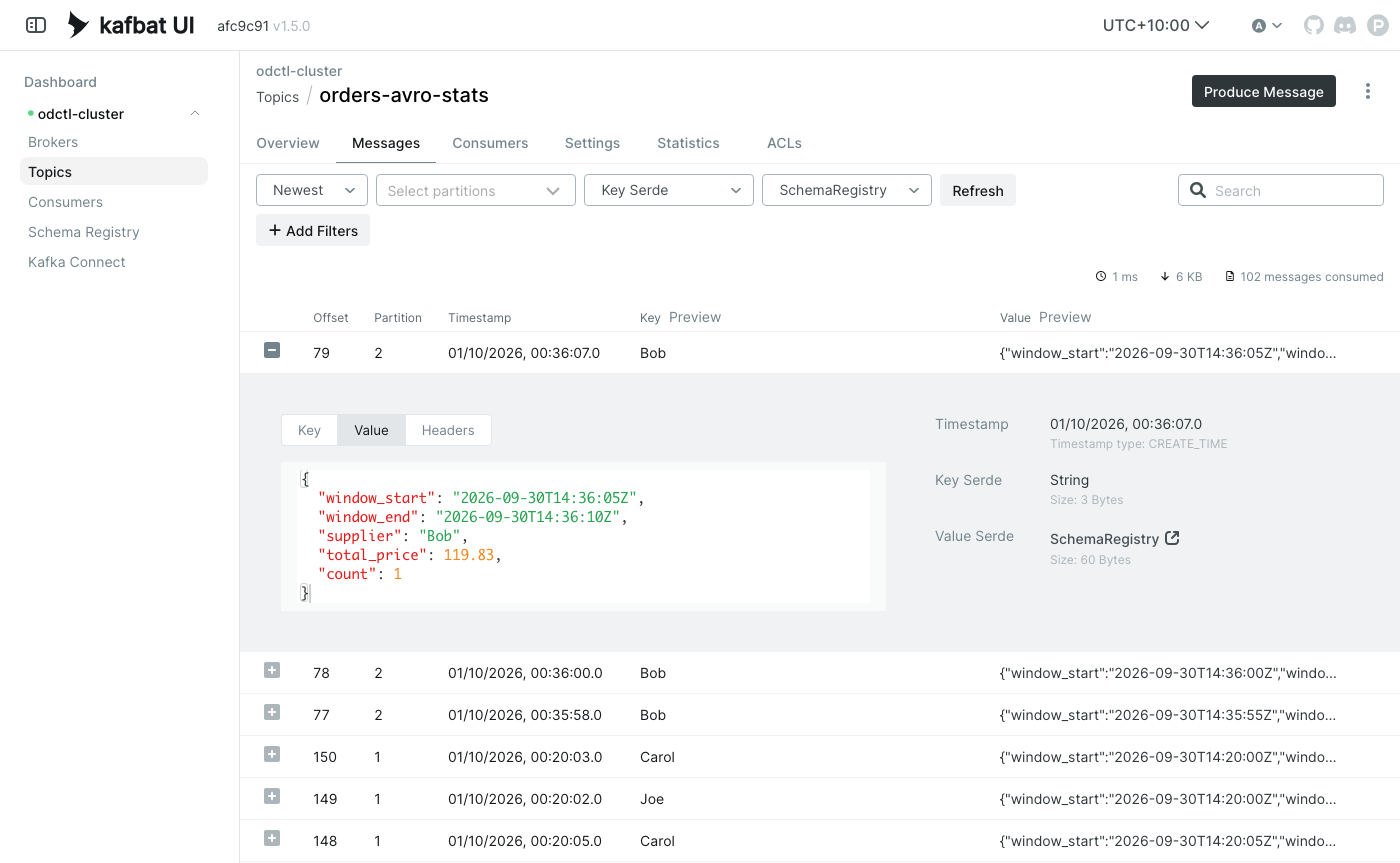Image resolution: width=1400 pixels, height=863 pixels.
Task: Show the message Key tab
Action: [309, 430]
